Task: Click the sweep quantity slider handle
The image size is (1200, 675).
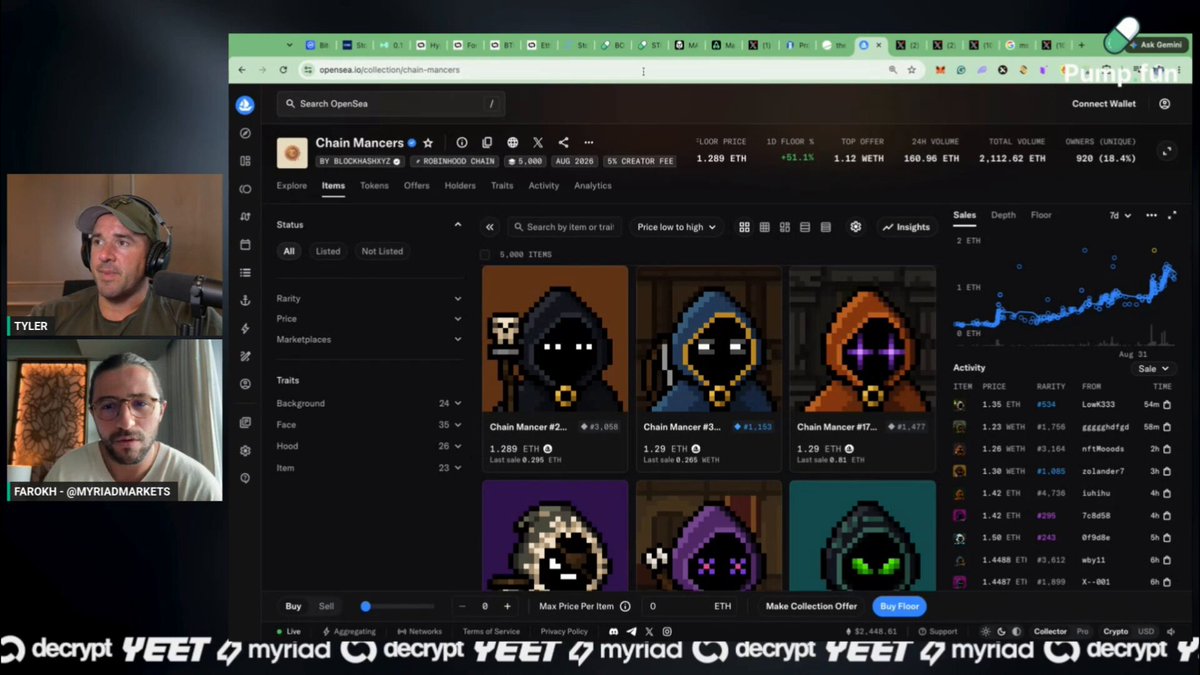Action: (366, 606)
